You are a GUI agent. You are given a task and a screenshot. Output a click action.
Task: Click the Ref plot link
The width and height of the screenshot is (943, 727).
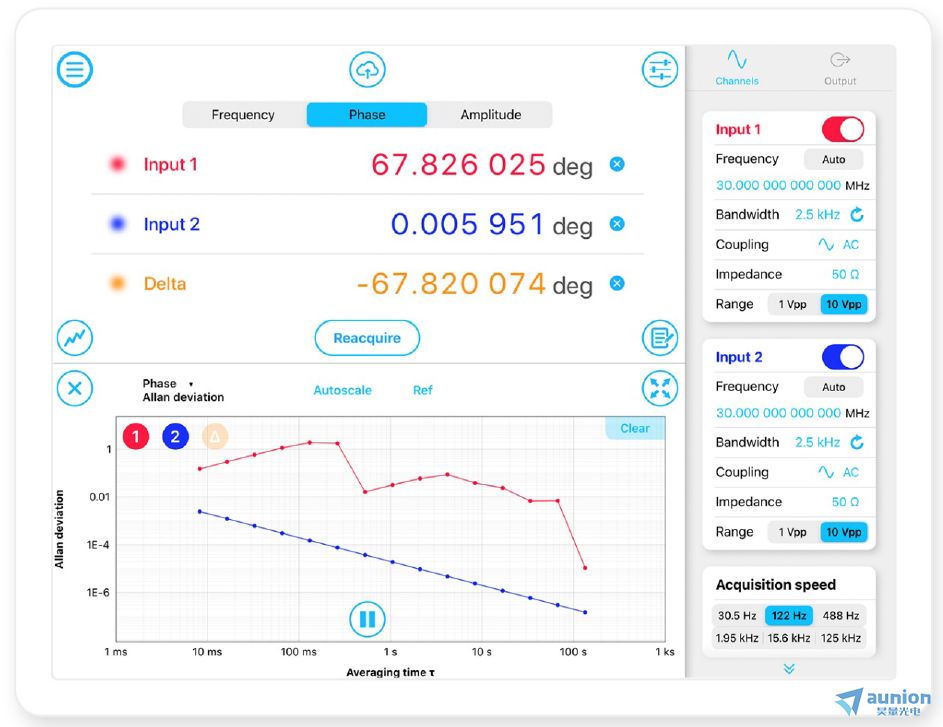423,390
